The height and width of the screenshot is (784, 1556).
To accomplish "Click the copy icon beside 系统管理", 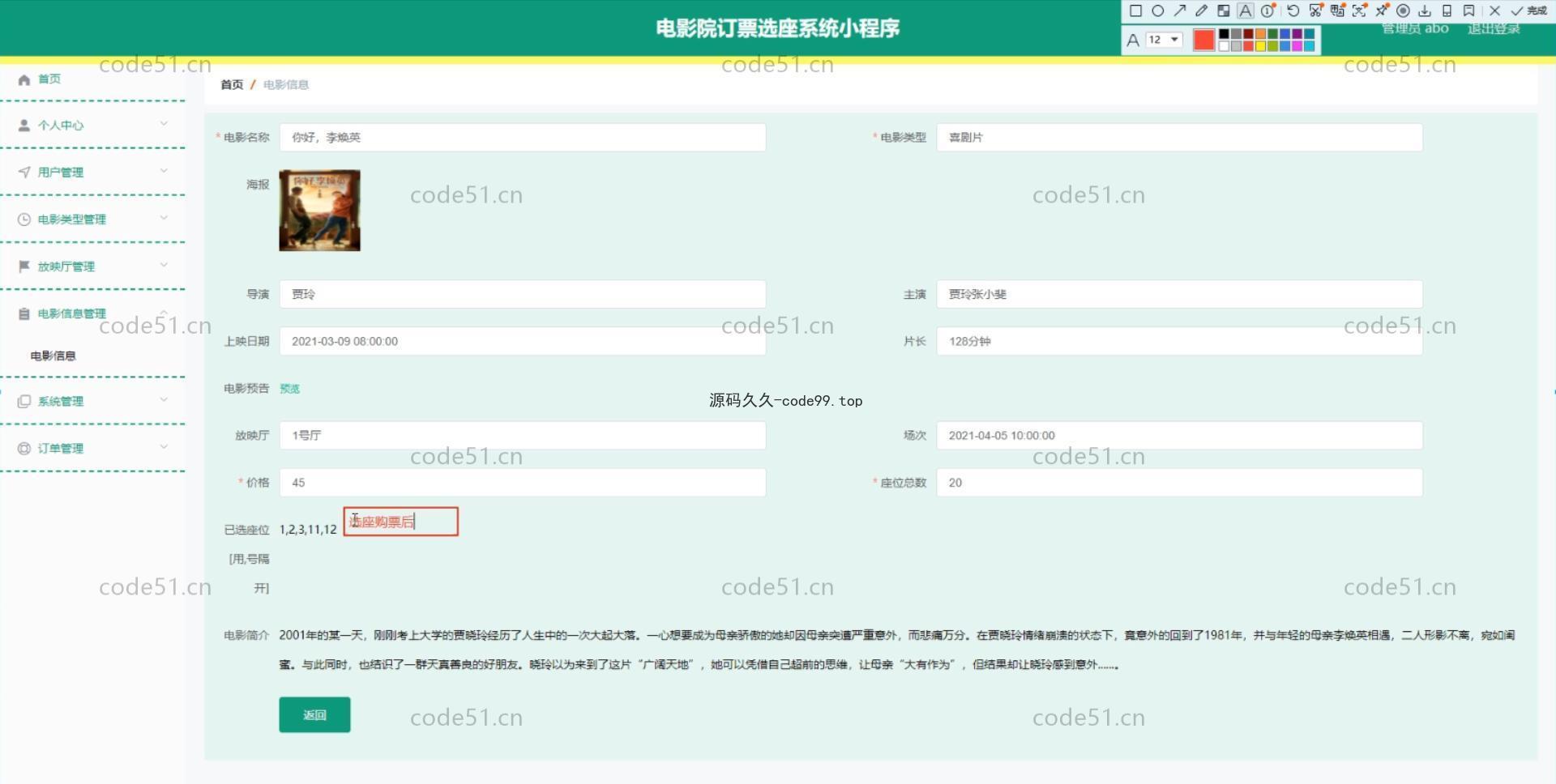I will pos(24,402).
